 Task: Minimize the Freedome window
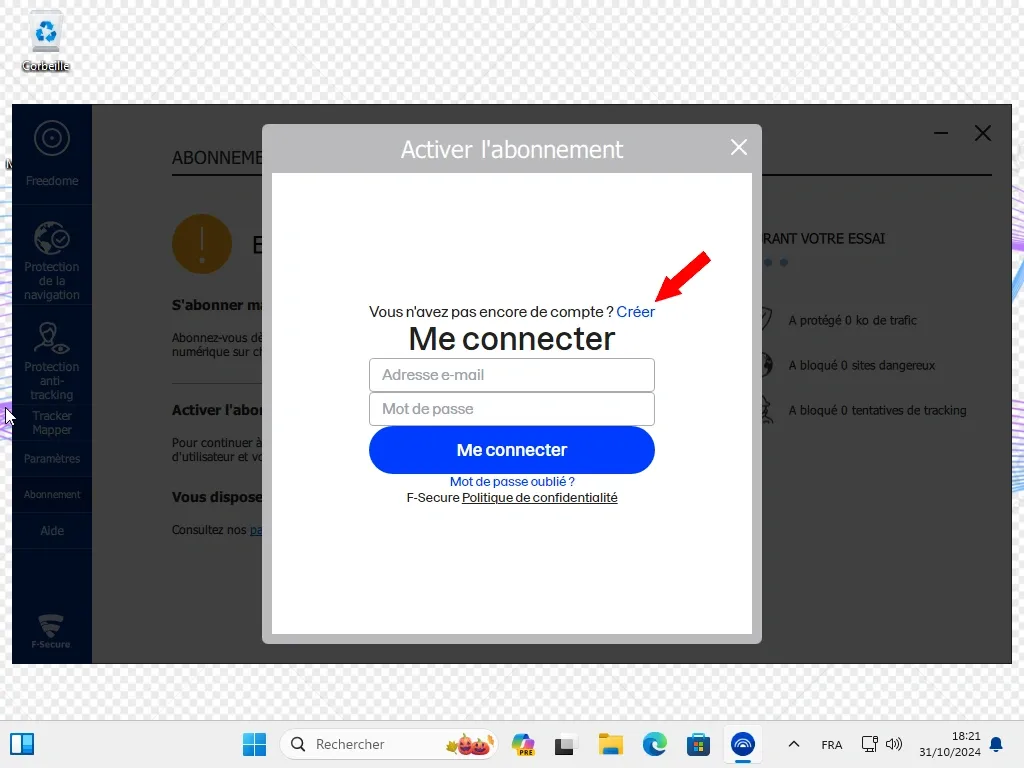[940, 133]
